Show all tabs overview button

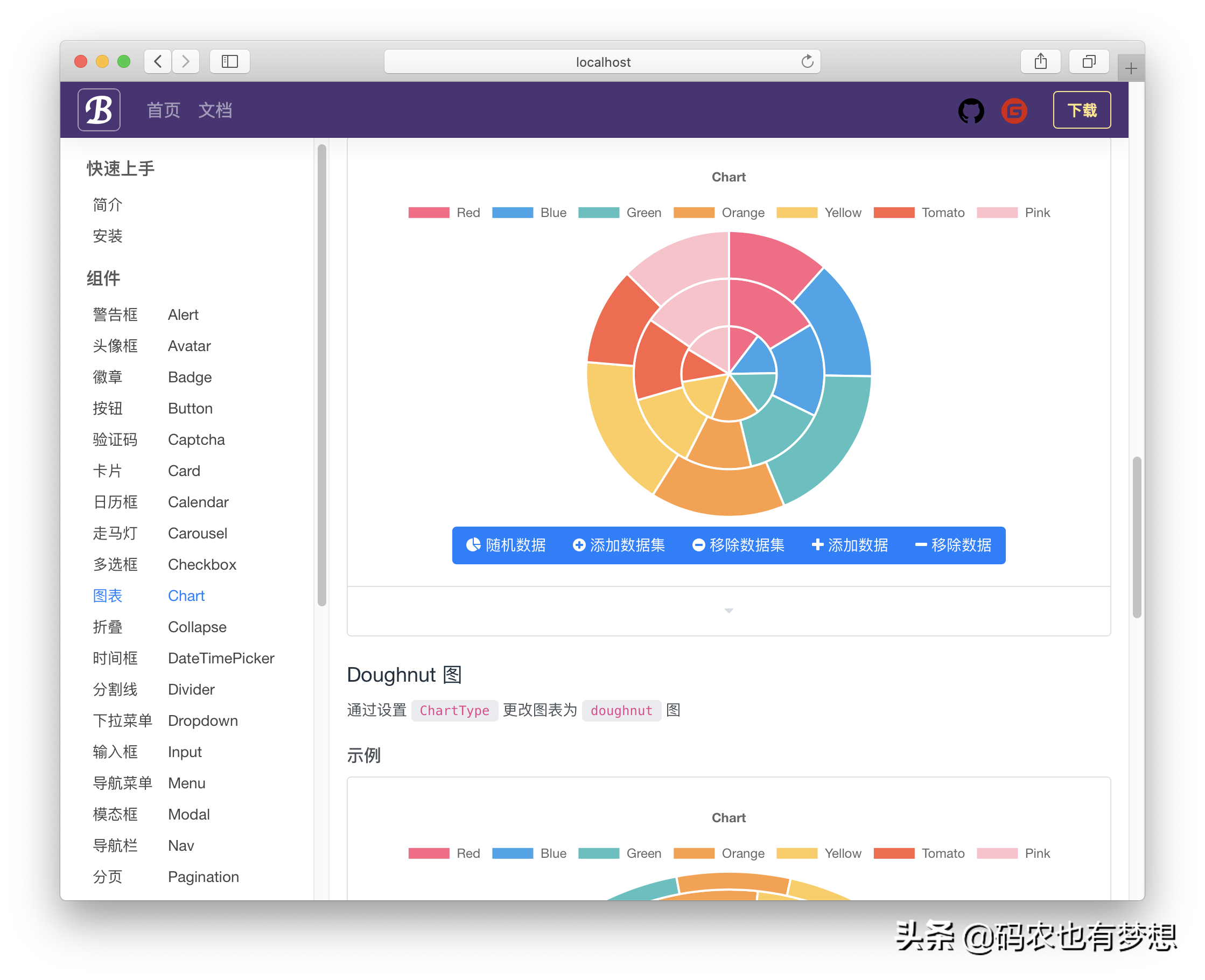(x=1089, y=61)
